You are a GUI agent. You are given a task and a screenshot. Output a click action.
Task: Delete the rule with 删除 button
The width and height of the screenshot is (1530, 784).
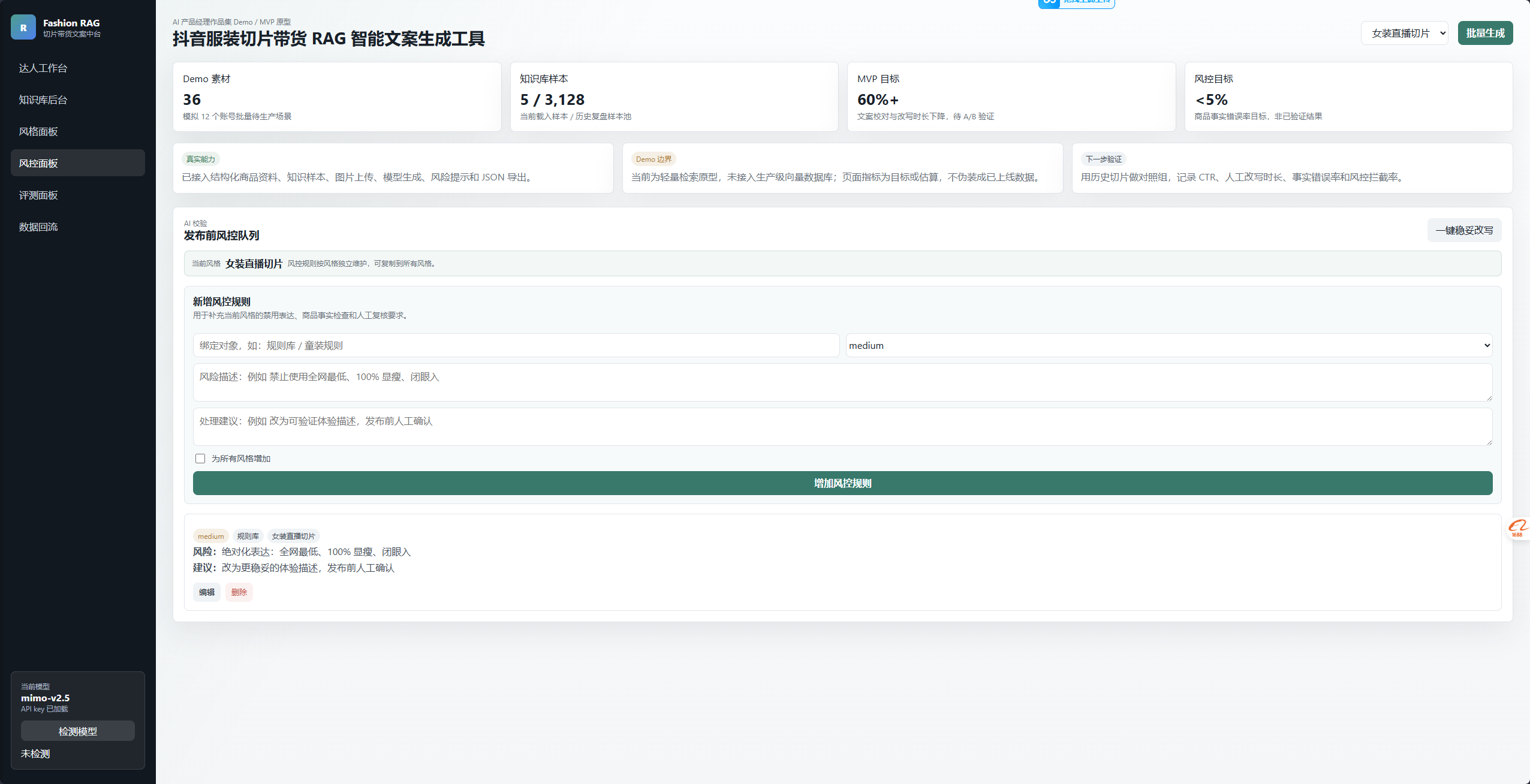coord(239,592)
